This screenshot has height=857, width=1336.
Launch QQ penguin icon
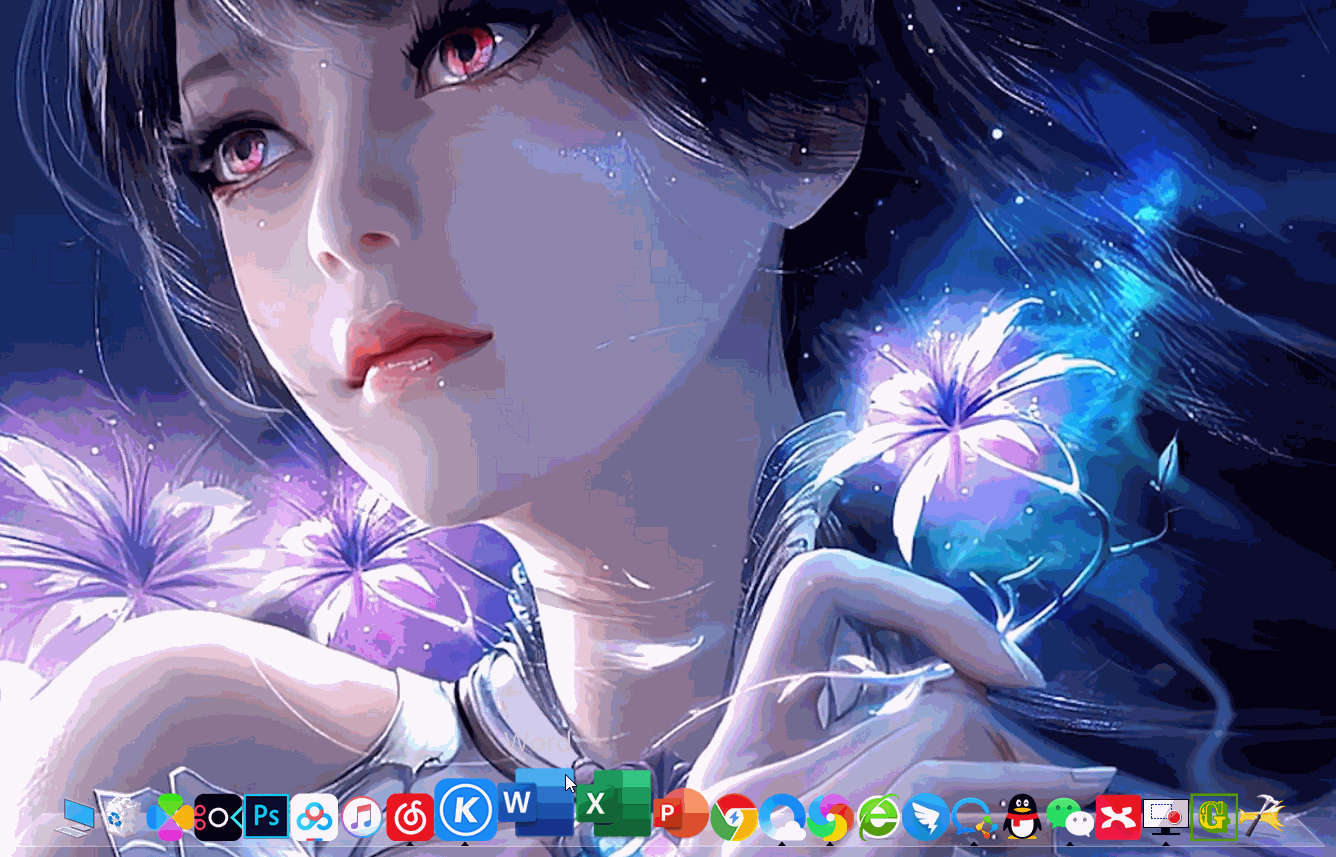click(1022, 817)
